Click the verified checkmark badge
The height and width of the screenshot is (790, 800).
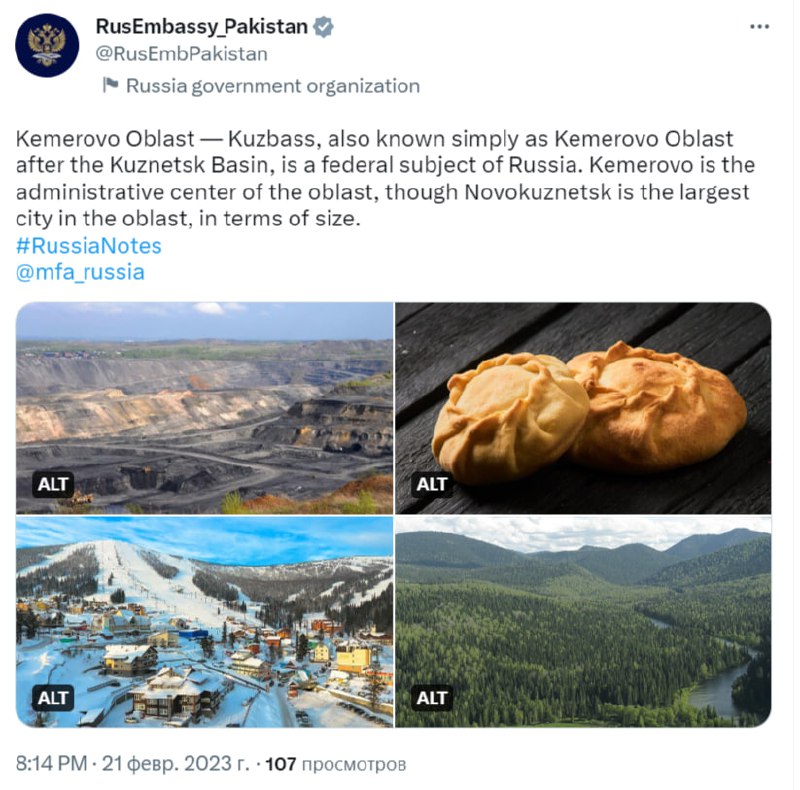[x=323, y=27]
